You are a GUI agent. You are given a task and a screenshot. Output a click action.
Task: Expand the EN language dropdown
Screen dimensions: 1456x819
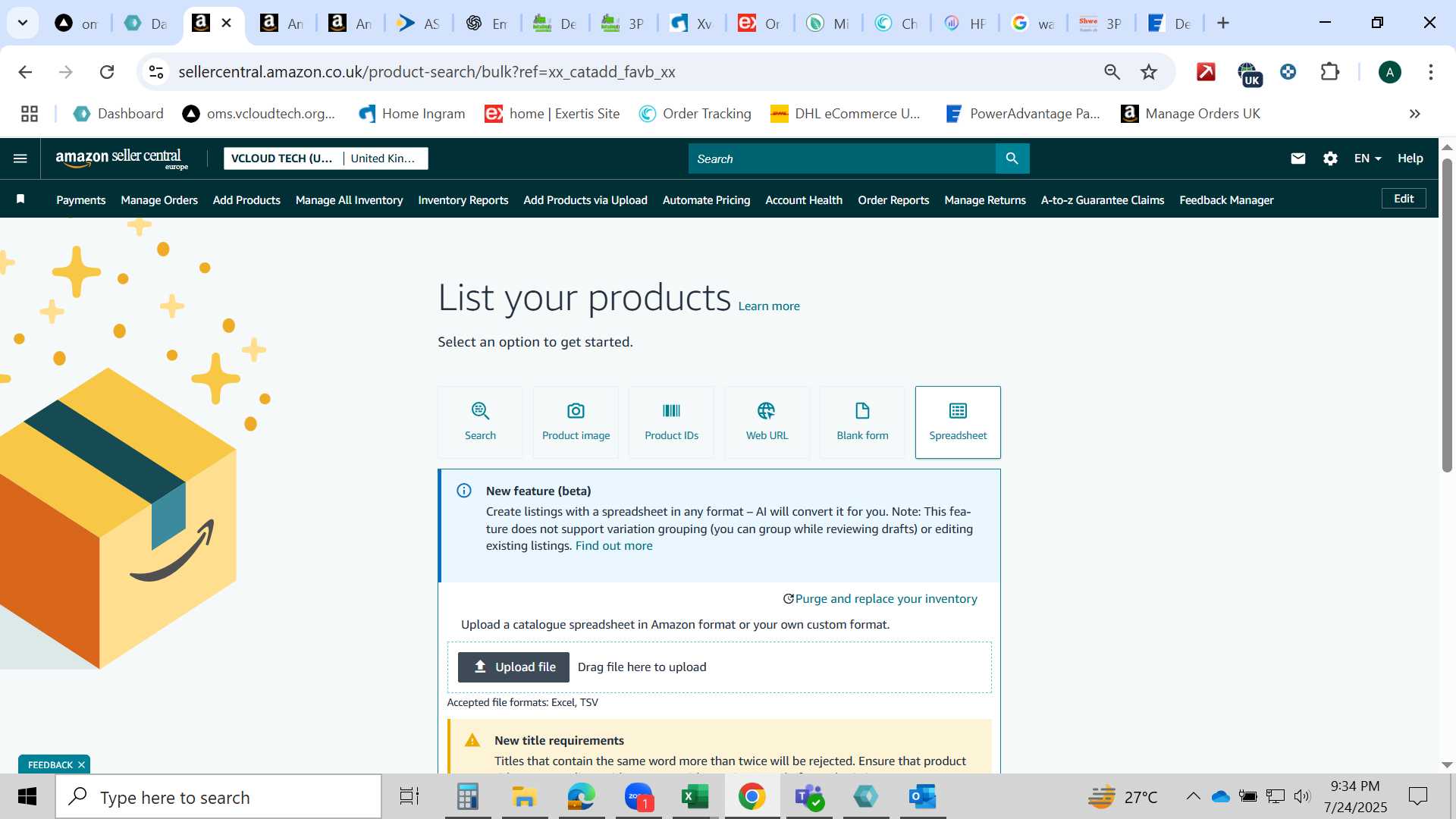pos(1368,158)
